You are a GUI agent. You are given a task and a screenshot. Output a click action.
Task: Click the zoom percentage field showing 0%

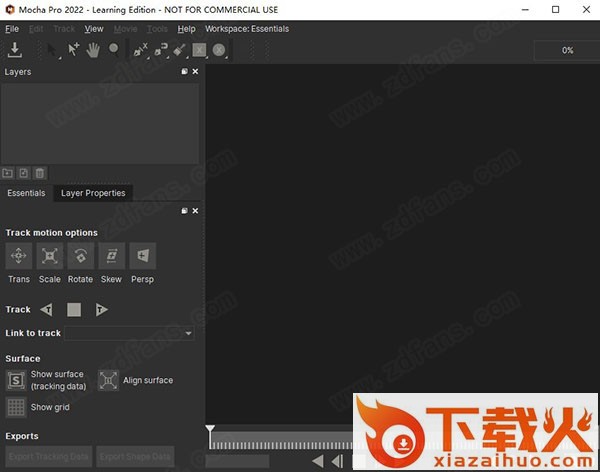566,50
